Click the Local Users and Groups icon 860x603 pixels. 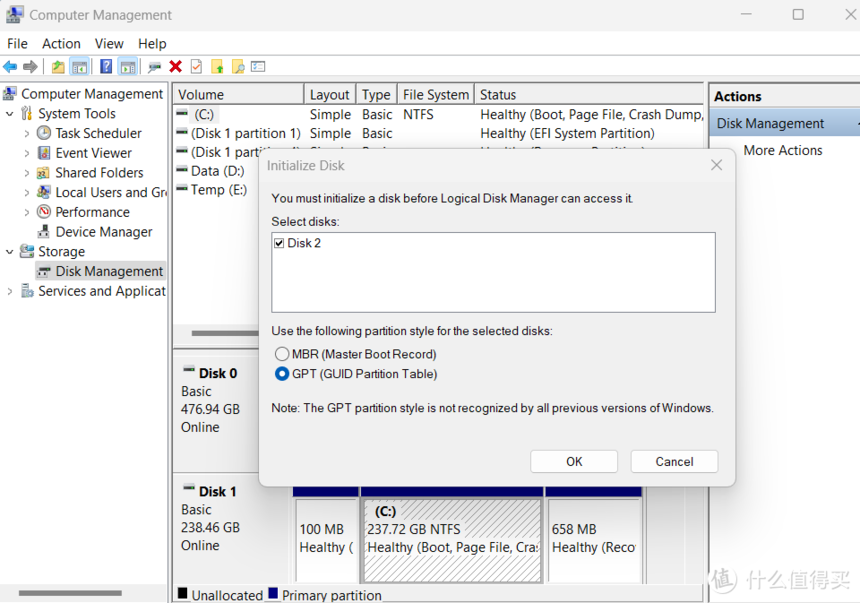pos(44,193)
